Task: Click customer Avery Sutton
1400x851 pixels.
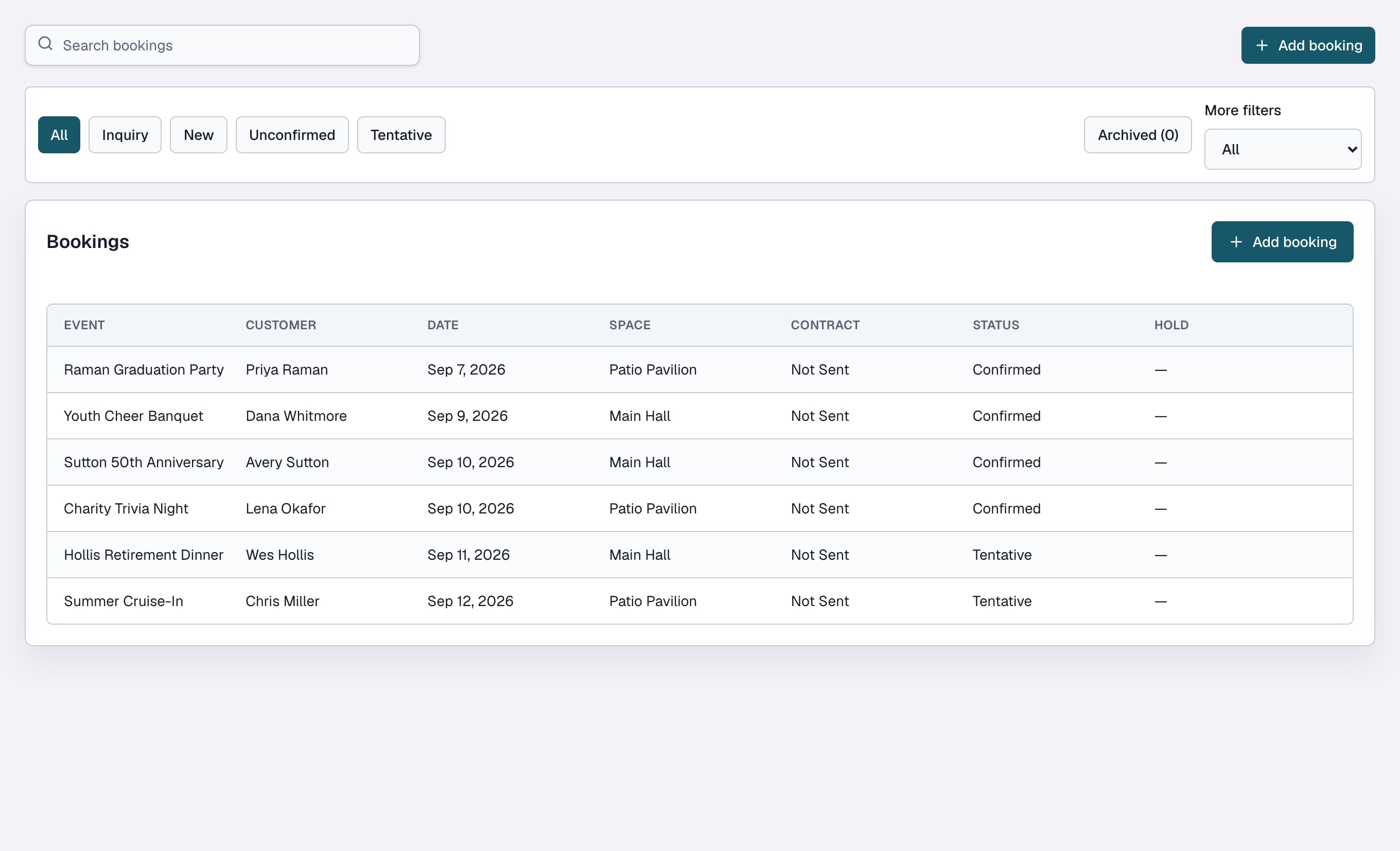Action: tap(287, 463)
